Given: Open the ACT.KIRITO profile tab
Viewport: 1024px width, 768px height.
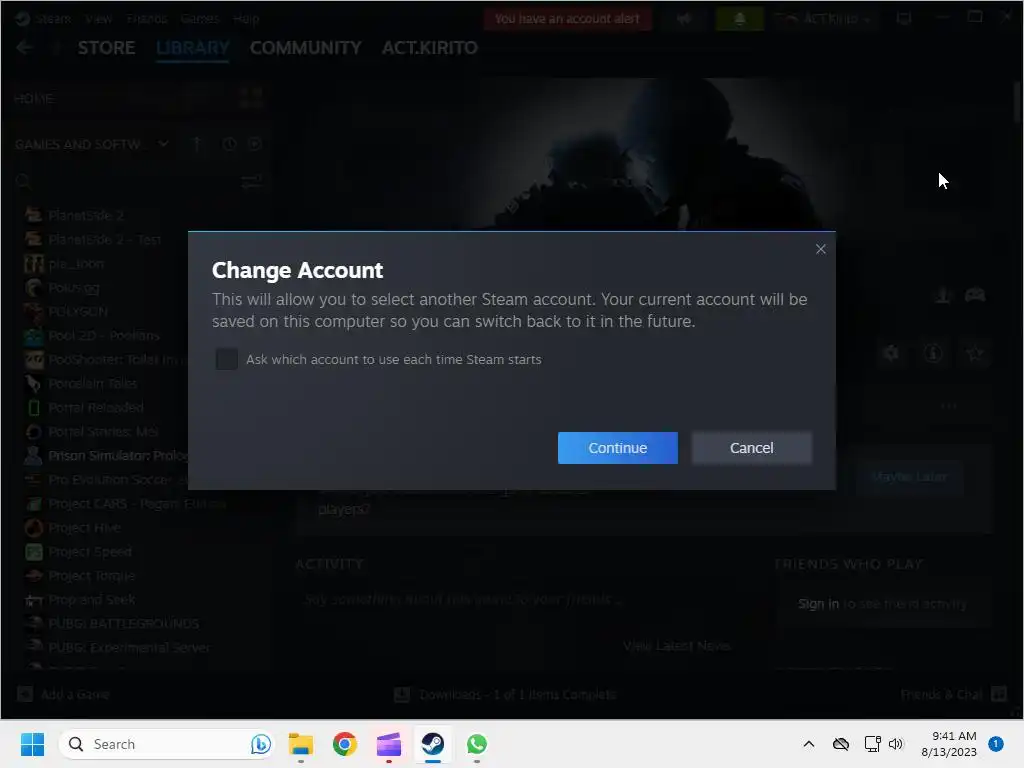Looking at the screenshot, I should pyautogui.click(x=430, y=48).
